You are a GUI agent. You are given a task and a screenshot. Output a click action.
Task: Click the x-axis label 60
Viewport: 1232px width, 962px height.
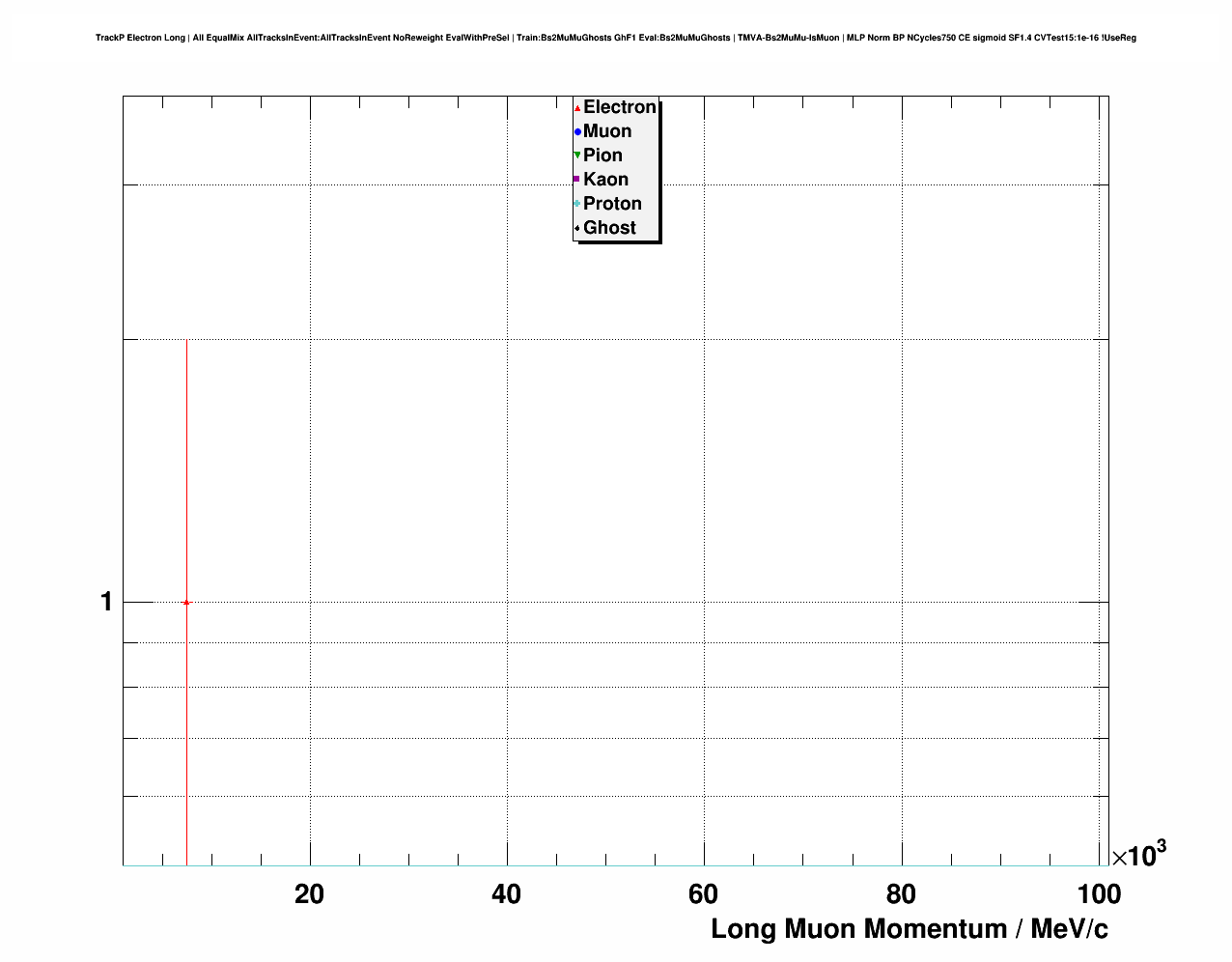pyautogui.click(x=703, y=894)
